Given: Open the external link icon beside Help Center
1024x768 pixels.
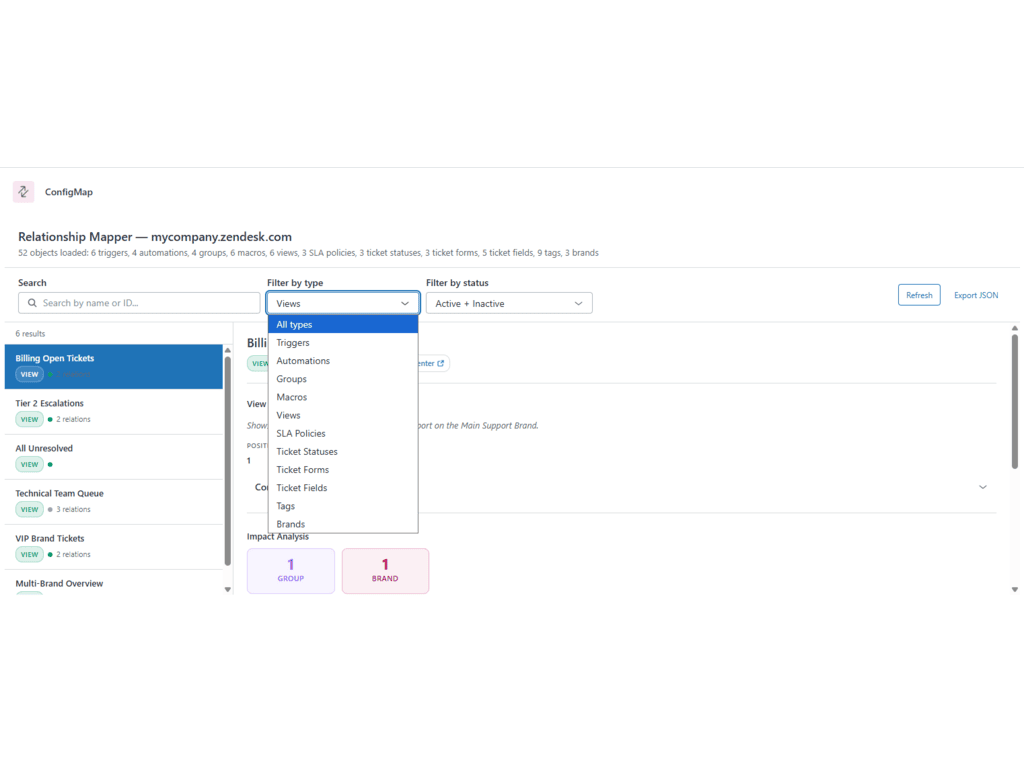Looking at the screenshot, I should click(x=441, y=363).
